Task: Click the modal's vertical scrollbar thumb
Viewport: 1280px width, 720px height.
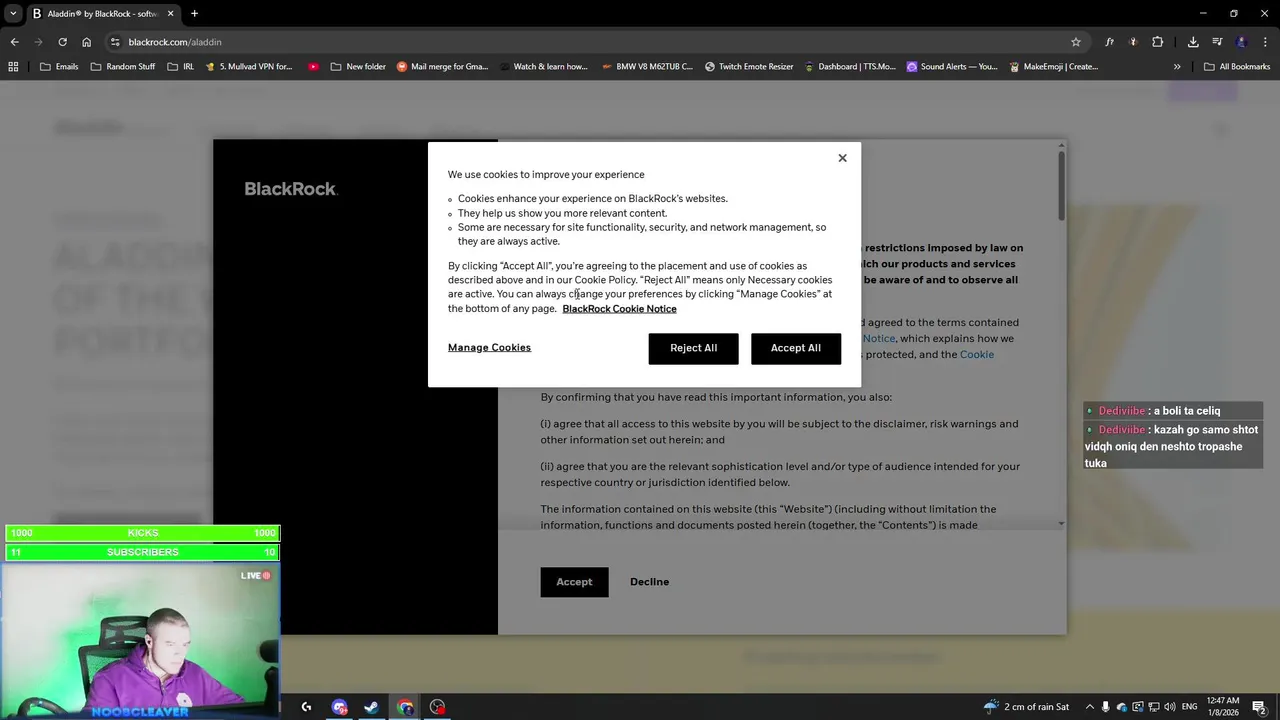Action: click(x=1061, y=185)
